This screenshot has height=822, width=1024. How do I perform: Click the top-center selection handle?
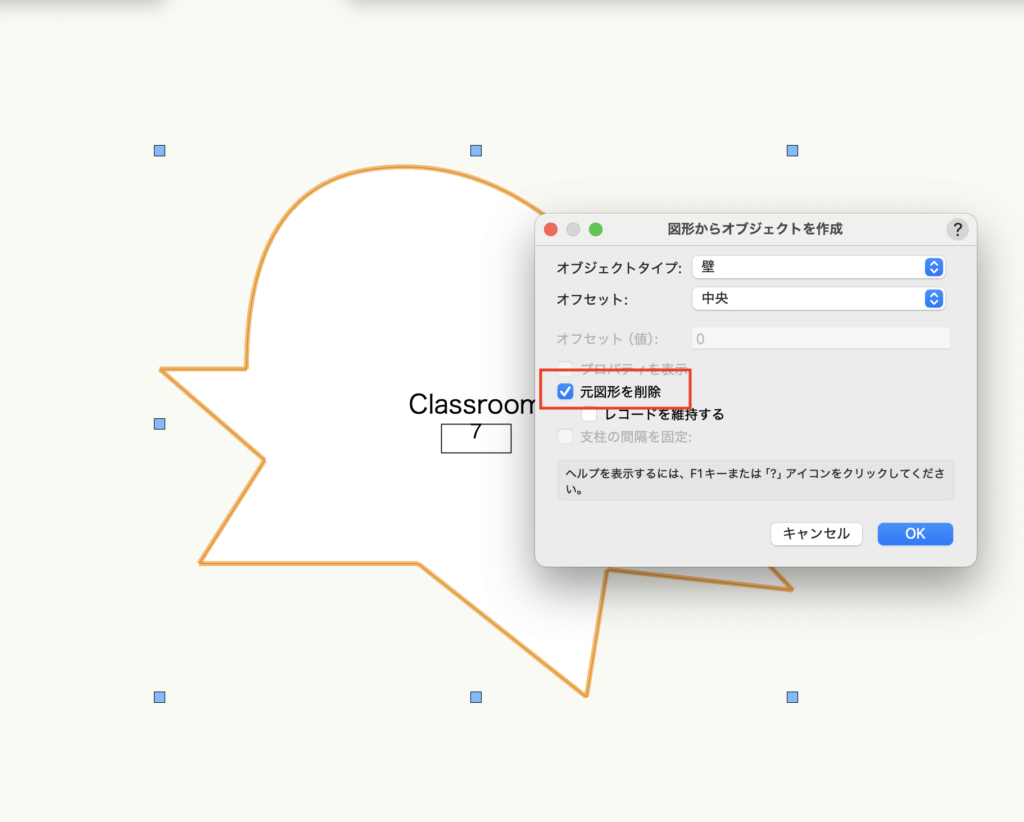click(476, 151)
